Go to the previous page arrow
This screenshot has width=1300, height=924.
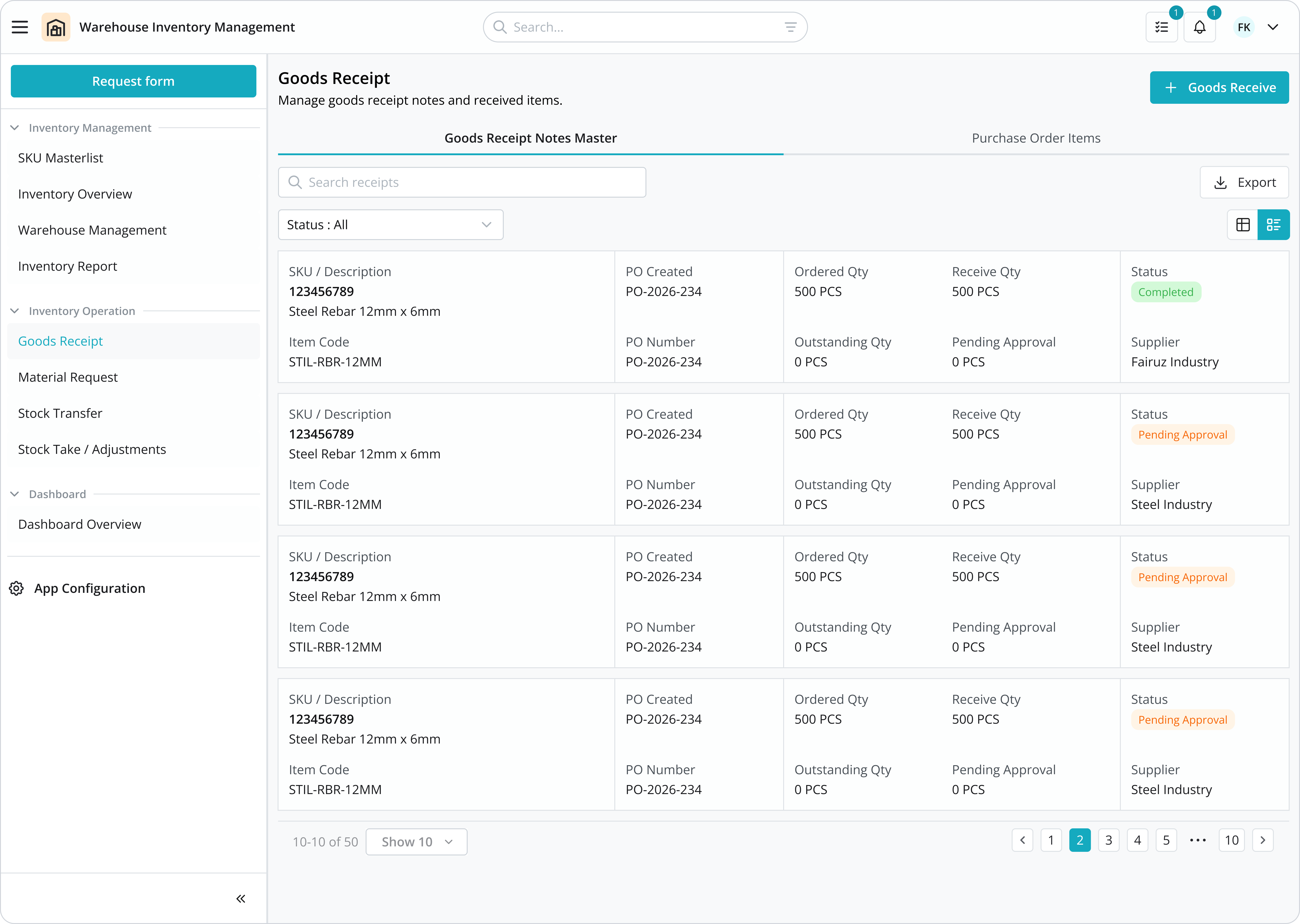point(1023,840)
